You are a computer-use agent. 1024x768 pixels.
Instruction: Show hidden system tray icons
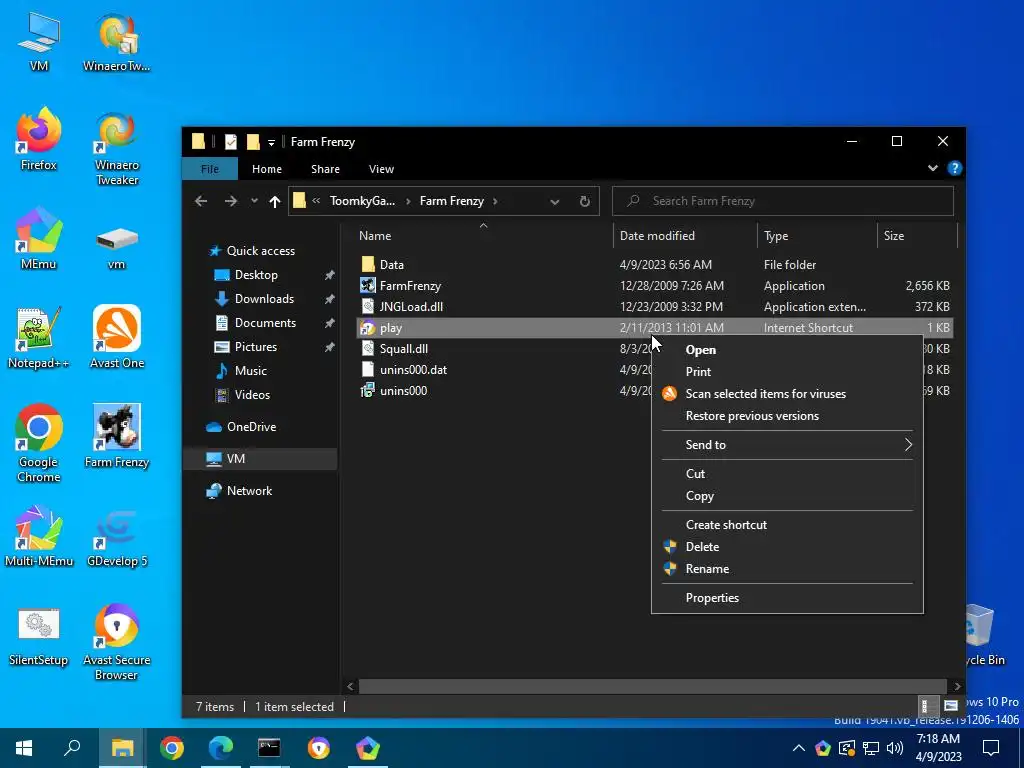[x=799, y=748]
